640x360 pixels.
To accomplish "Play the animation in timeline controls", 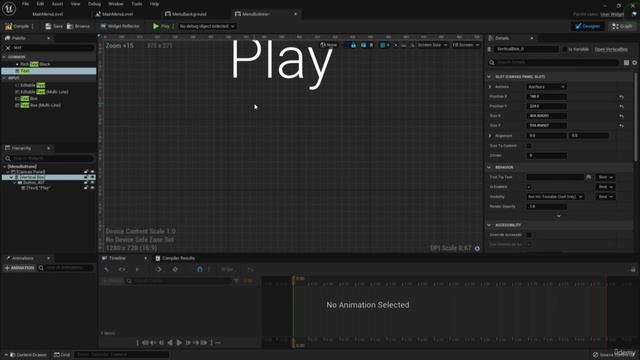I will pos(179,343).
